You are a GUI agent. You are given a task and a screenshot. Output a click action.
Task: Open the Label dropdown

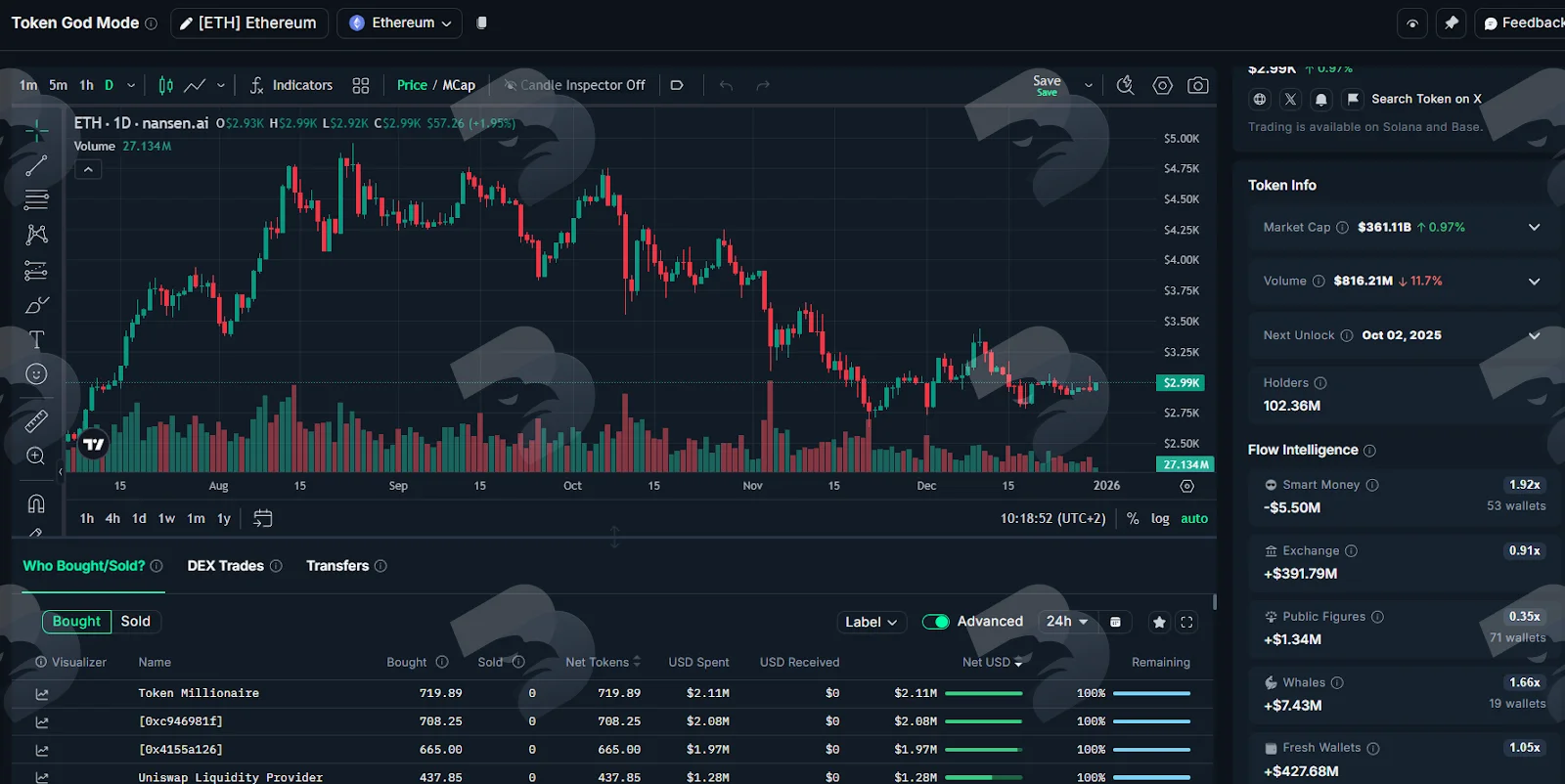click(872, 622)
